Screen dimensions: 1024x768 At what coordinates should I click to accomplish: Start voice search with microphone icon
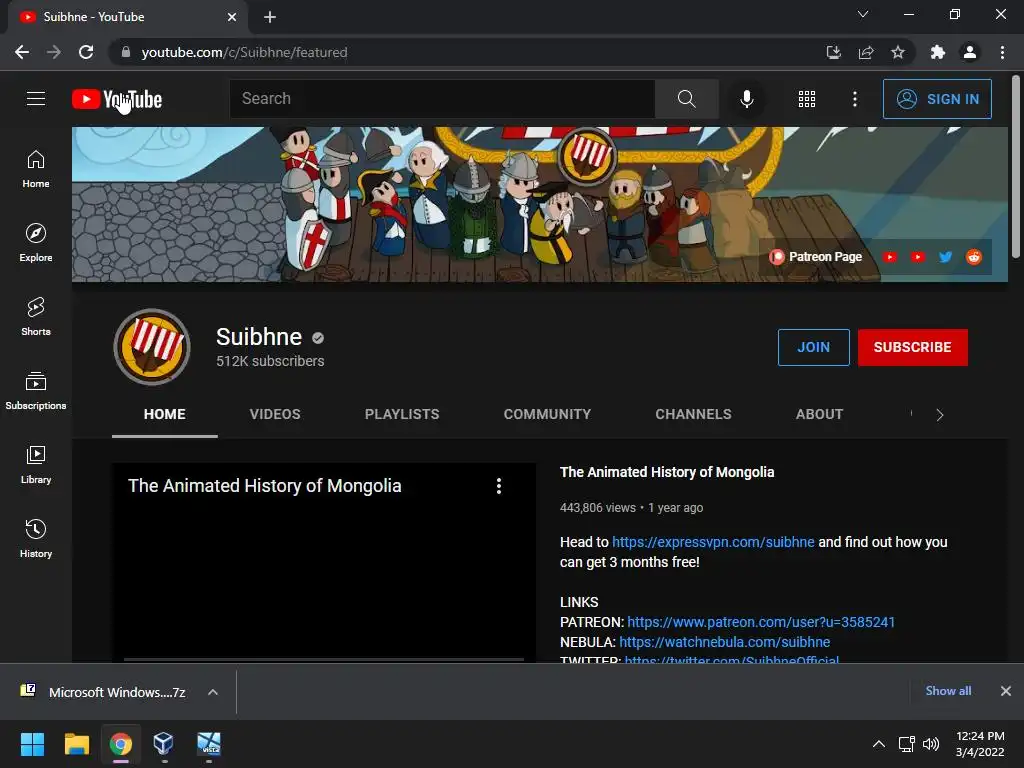click(x=746, y=99)
